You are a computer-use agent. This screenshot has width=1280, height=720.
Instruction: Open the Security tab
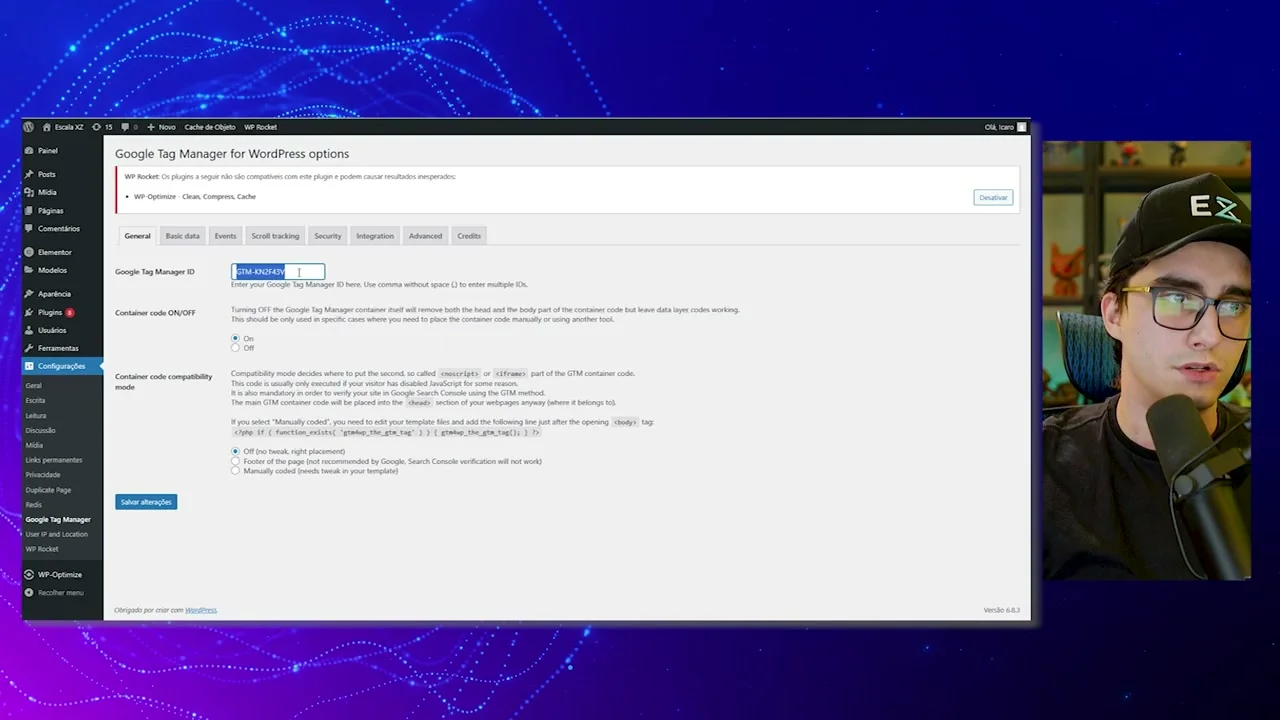328,236
